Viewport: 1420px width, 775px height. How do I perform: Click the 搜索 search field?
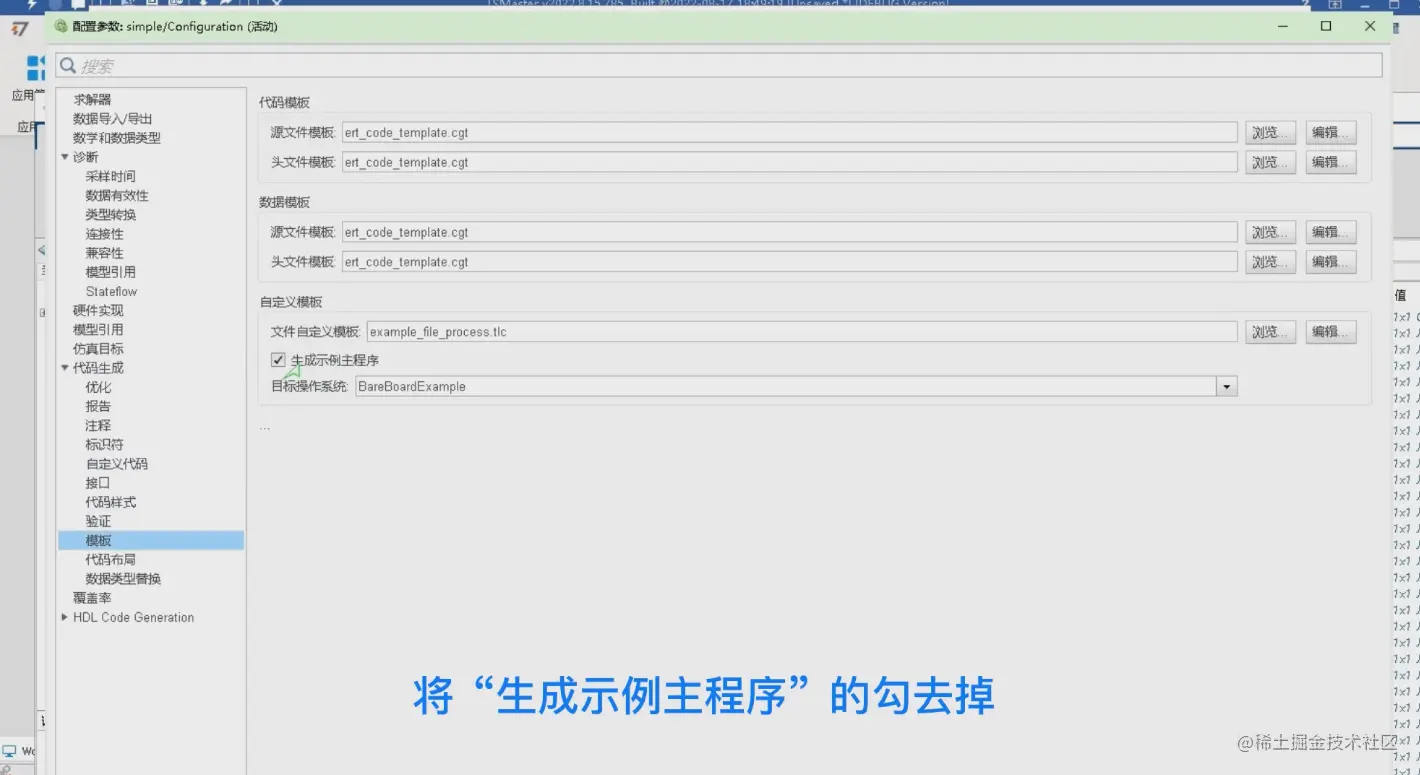click(x=719, y=66)
